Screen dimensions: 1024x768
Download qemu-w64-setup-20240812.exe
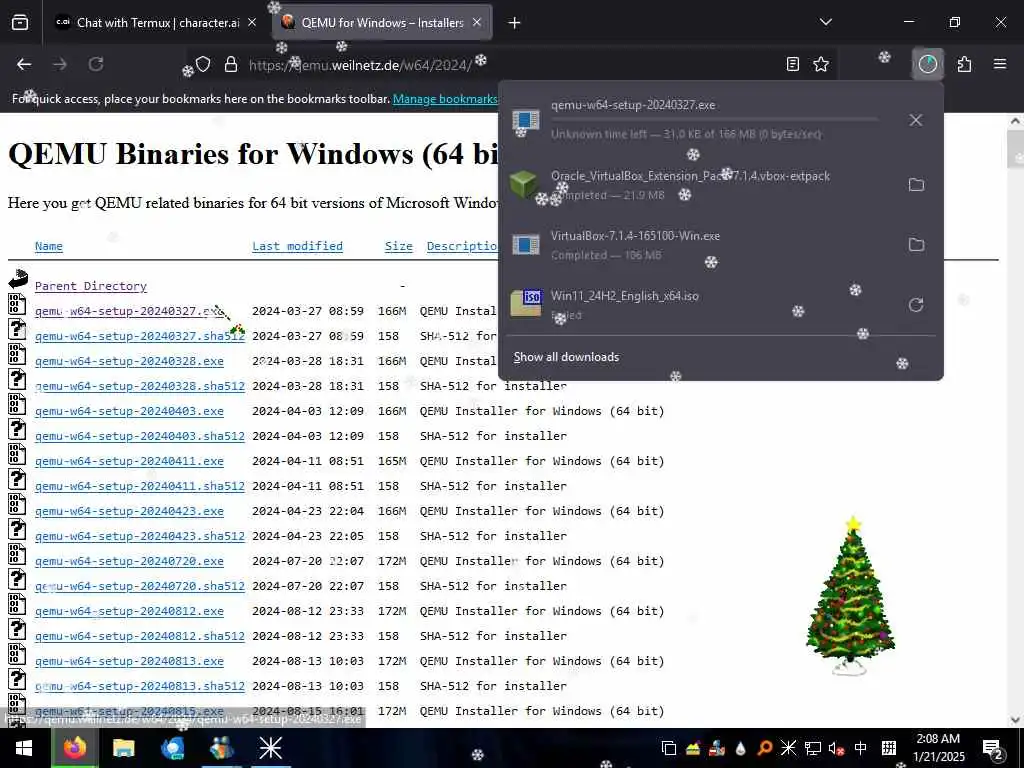click(x=129, y=611)
